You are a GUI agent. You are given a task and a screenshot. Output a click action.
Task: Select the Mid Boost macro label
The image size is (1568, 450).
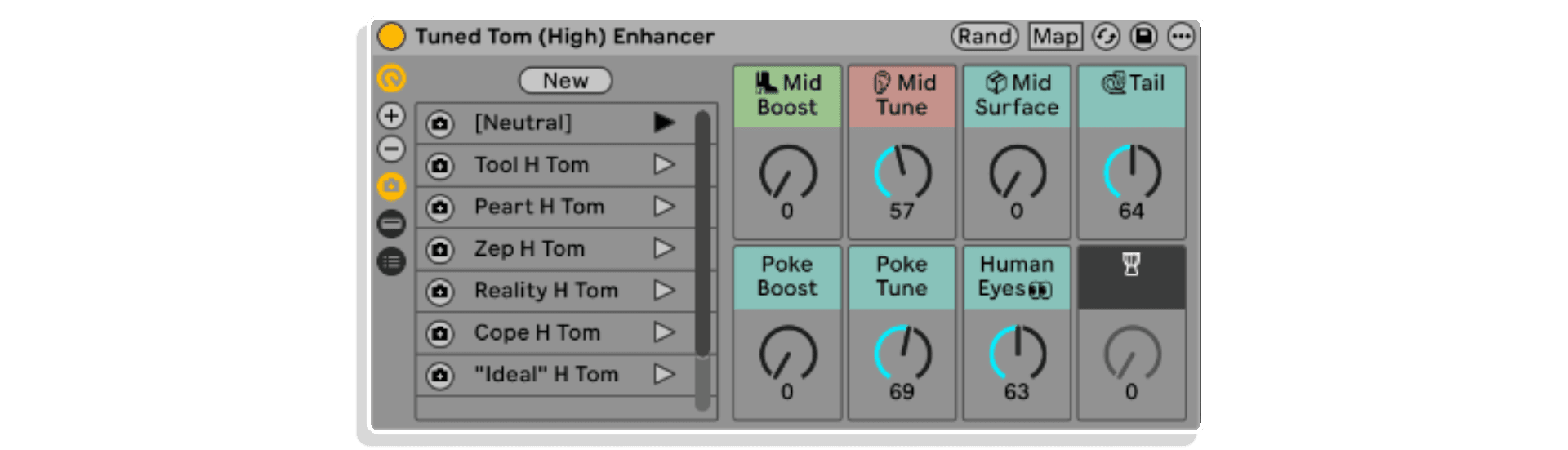coord(787,96)
